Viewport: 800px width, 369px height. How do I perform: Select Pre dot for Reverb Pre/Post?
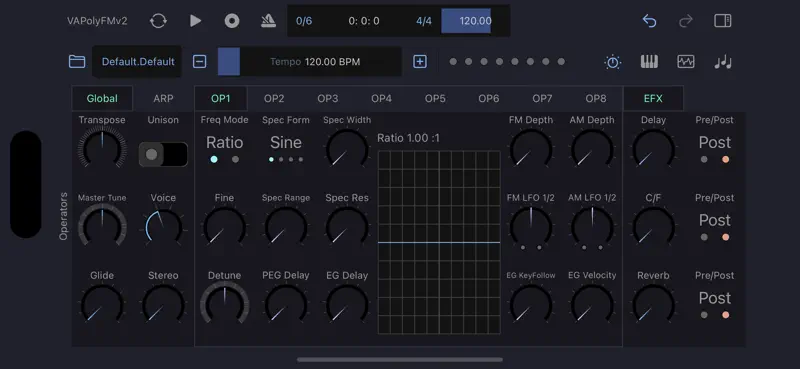(704, 315)
